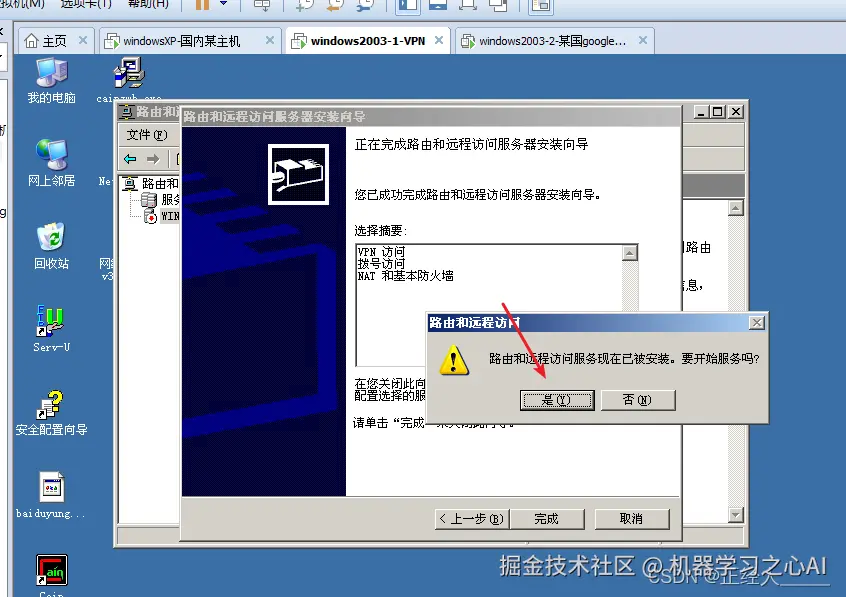Take a snapshot using the clock-plus icon
This screenshot has width=846, height=597.
(305, 5)
